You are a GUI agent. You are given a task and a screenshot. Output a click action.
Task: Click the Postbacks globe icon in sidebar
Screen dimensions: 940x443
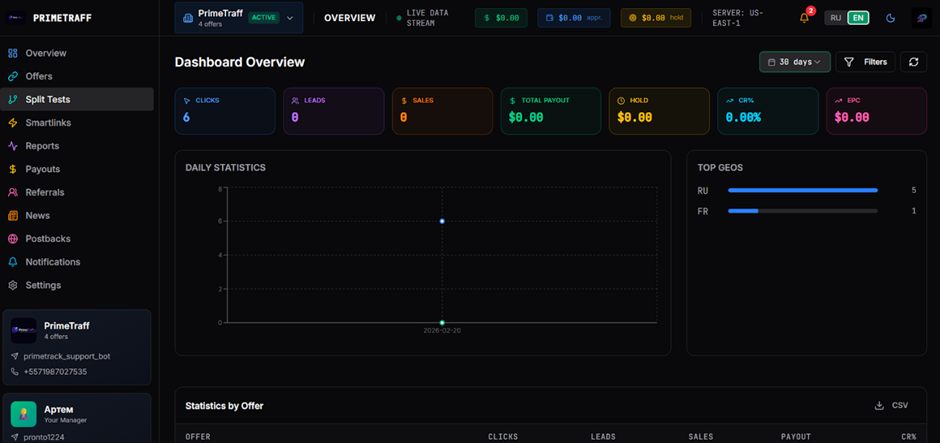pyautogui.click(x=13, y=239)
